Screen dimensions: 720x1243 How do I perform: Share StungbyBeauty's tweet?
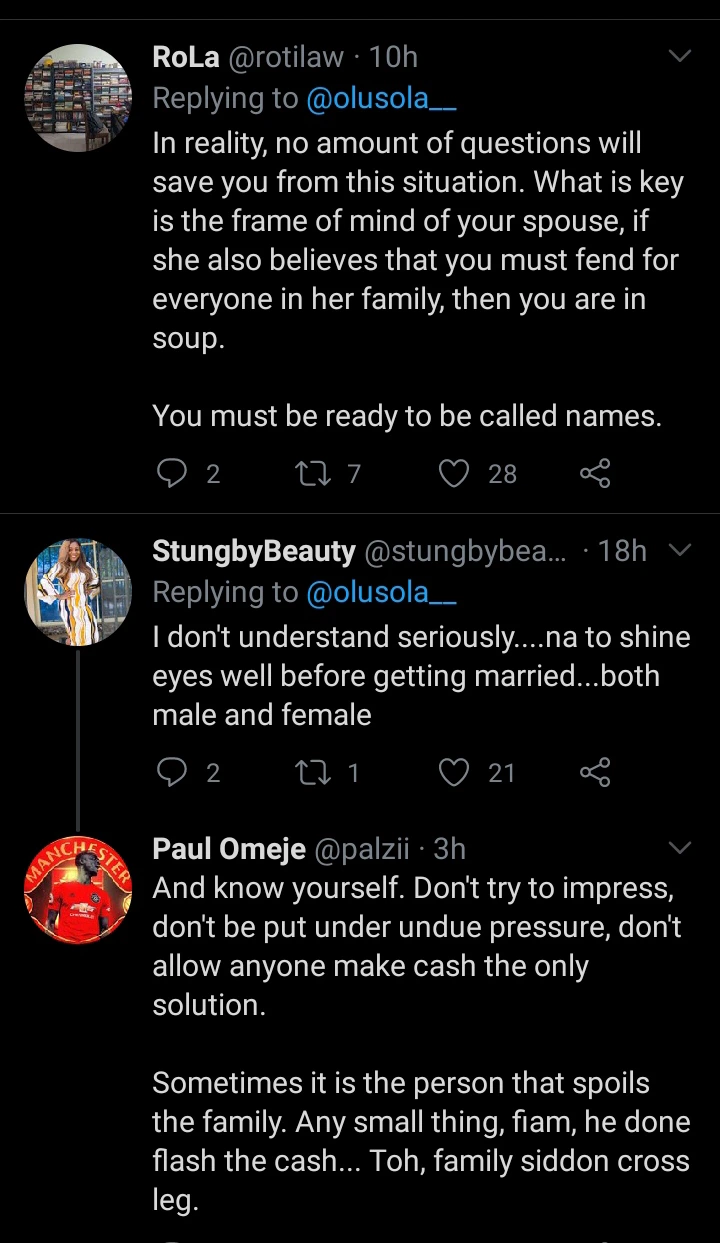594,771
